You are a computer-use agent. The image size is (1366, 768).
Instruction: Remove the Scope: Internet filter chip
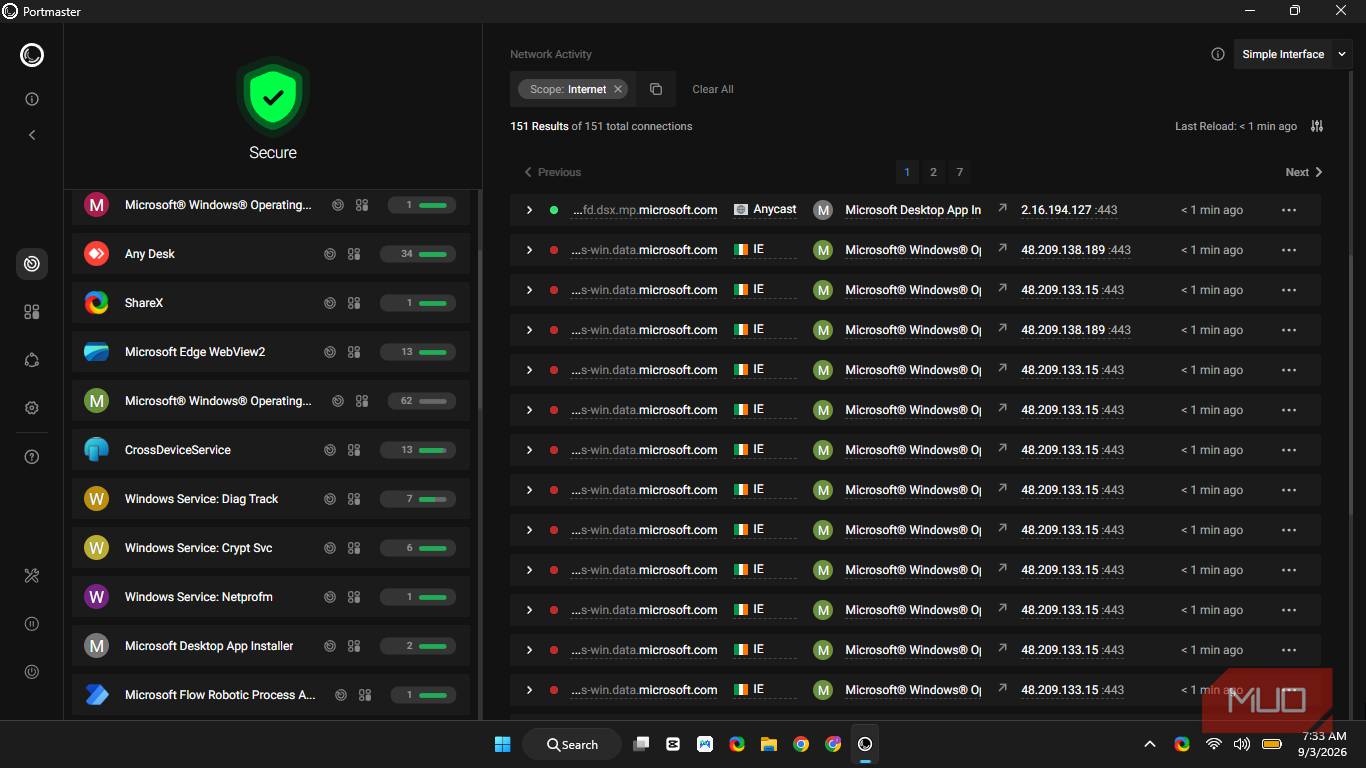618,89
